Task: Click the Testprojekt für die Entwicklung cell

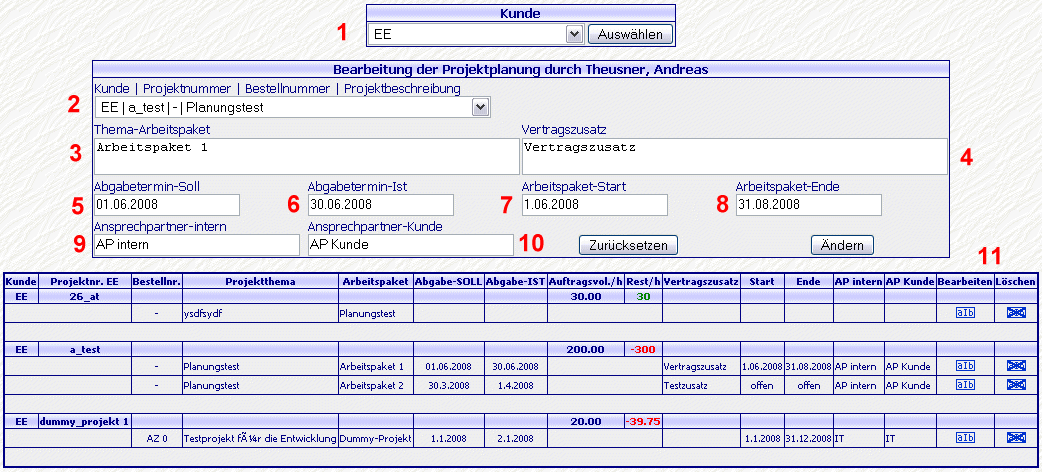Action: (260, 438)
